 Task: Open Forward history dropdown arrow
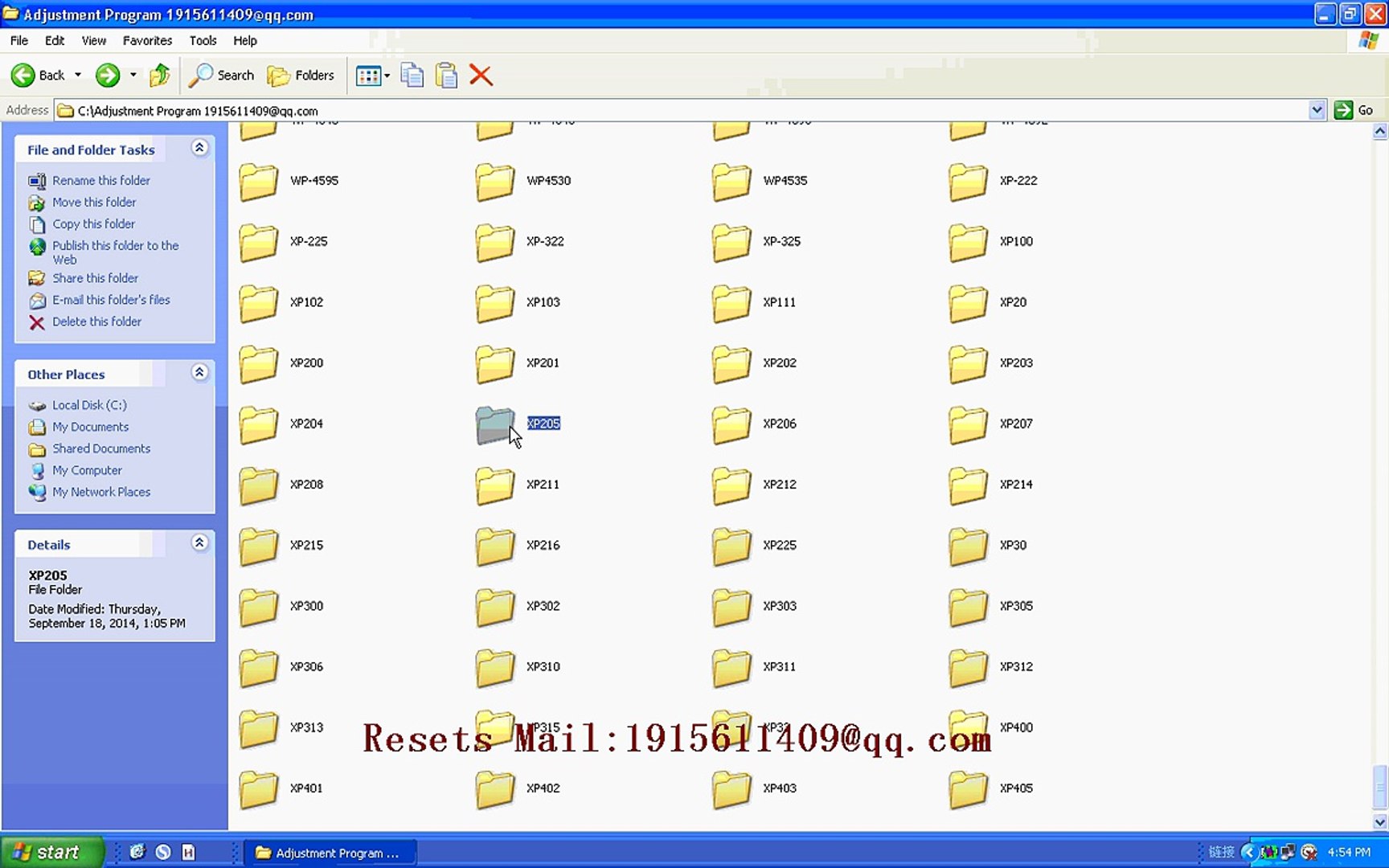pyautogui.click(x=133, y=76)
